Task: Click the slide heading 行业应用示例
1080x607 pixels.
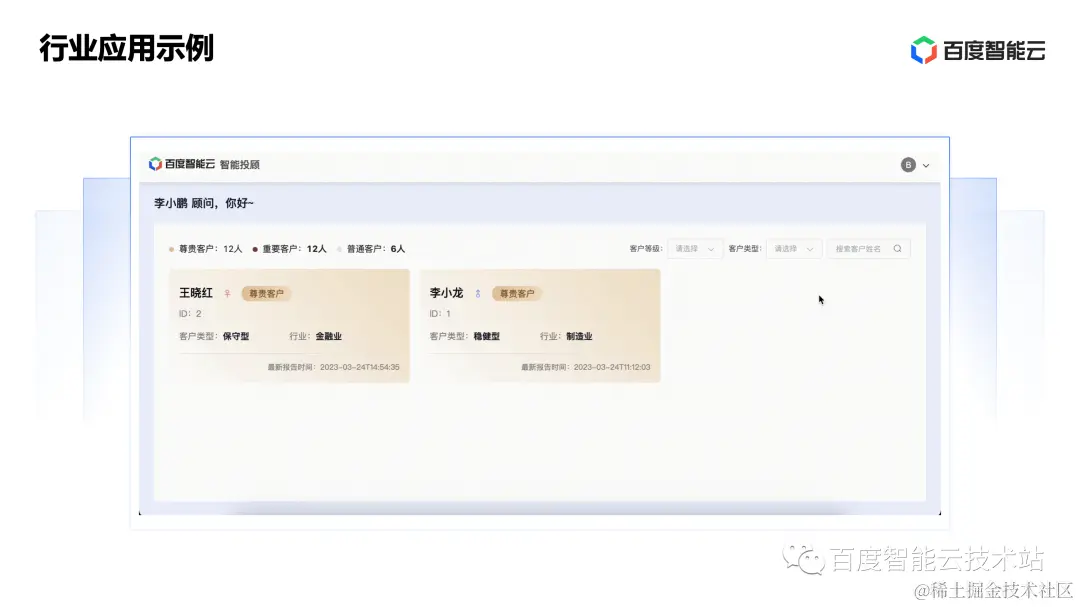Action: click(x=126, y=48)
